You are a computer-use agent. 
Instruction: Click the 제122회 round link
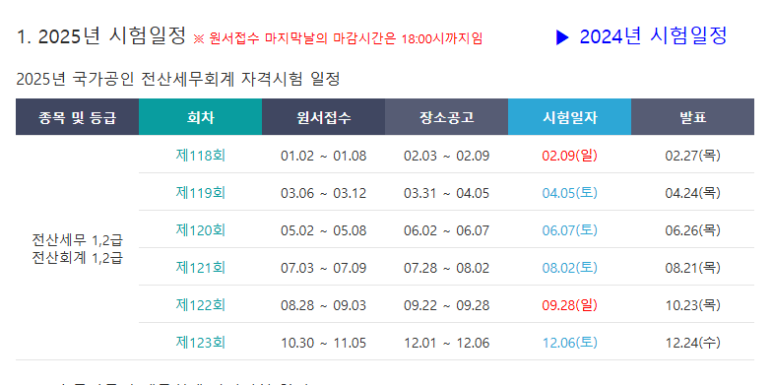click(200, 305)
